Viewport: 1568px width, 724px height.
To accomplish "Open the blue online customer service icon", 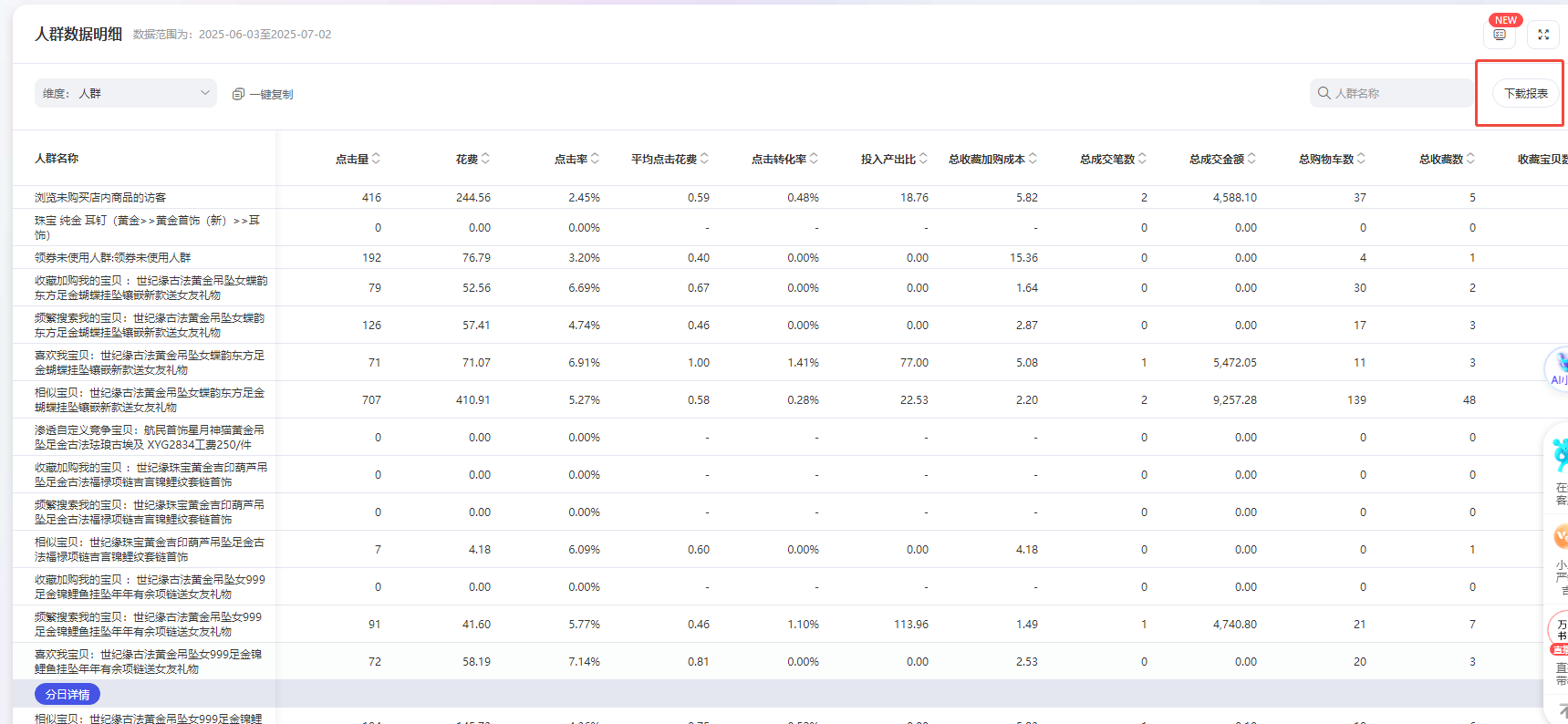I will tap(1560, 454).
